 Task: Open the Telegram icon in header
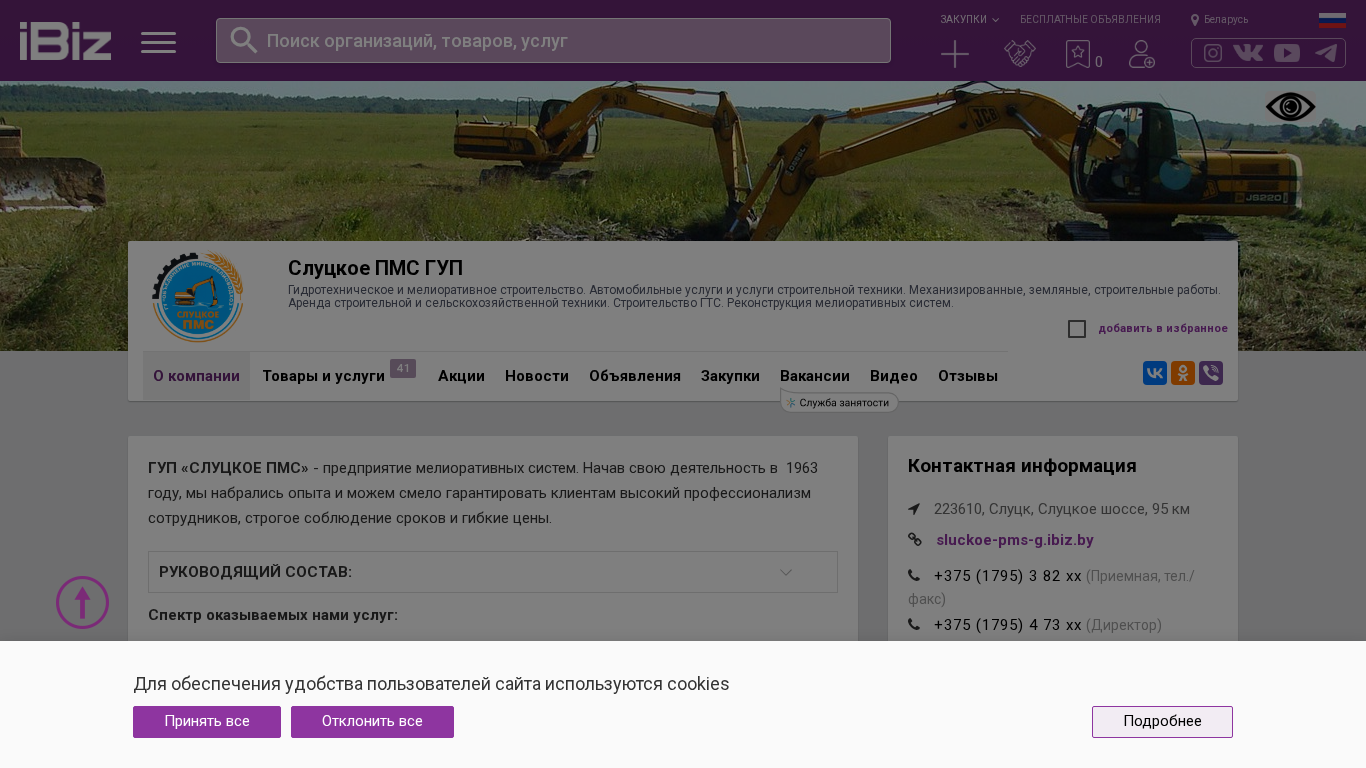(1326, 53)
